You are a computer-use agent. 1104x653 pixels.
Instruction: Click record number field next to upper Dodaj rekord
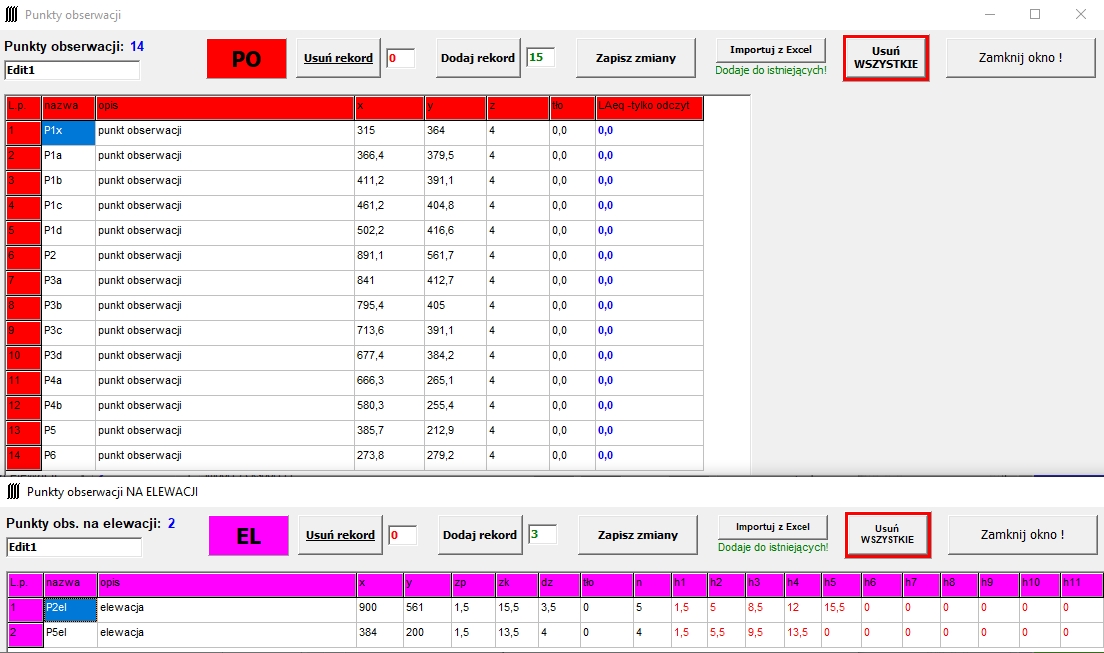540,58
